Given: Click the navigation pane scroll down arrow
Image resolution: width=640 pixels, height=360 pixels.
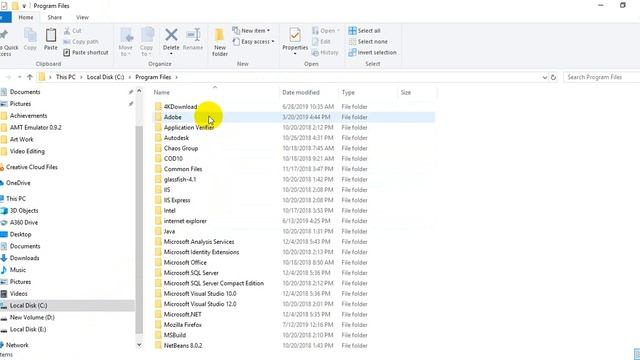Looking at the screenshot, I should coord(139,345).
